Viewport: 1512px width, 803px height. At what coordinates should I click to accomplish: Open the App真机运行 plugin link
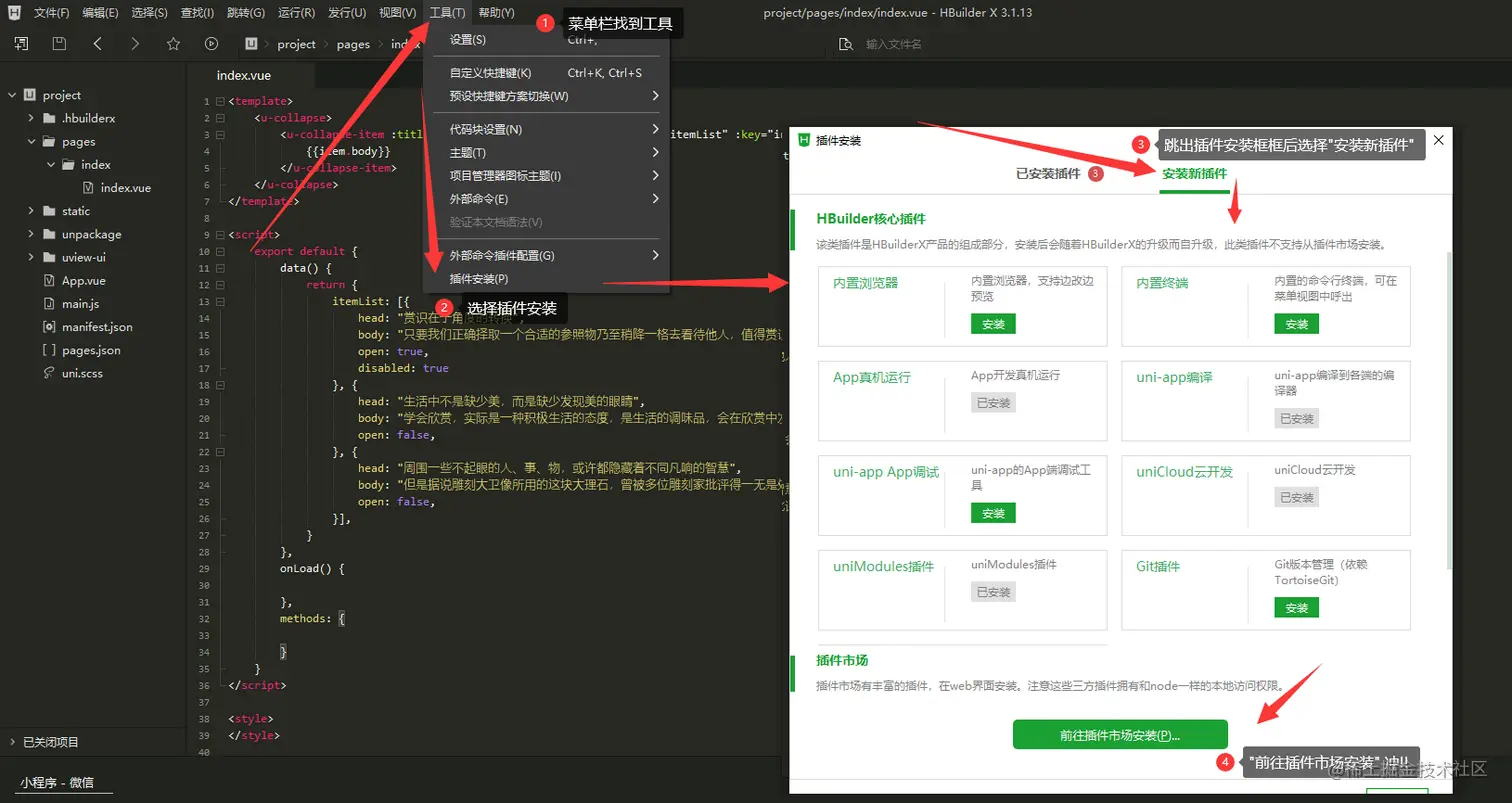(872, 378)
